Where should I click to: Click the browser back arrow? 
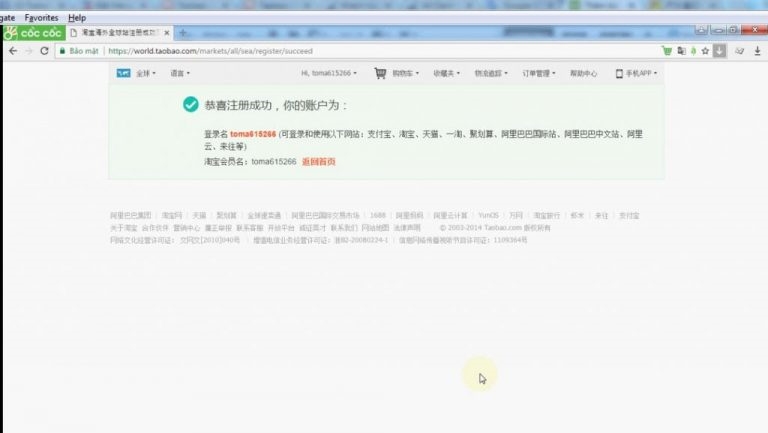[x=13, y=51]
